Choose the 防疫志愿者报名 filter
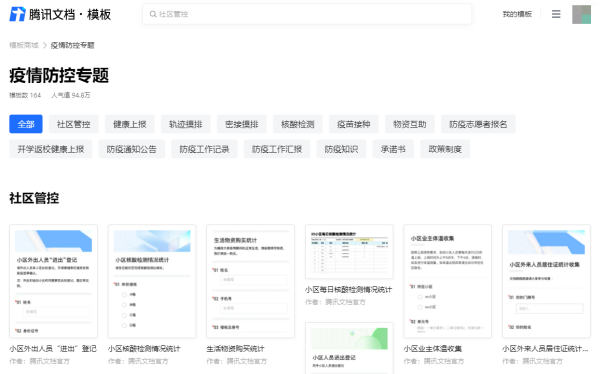 click(x=478, y=124)
